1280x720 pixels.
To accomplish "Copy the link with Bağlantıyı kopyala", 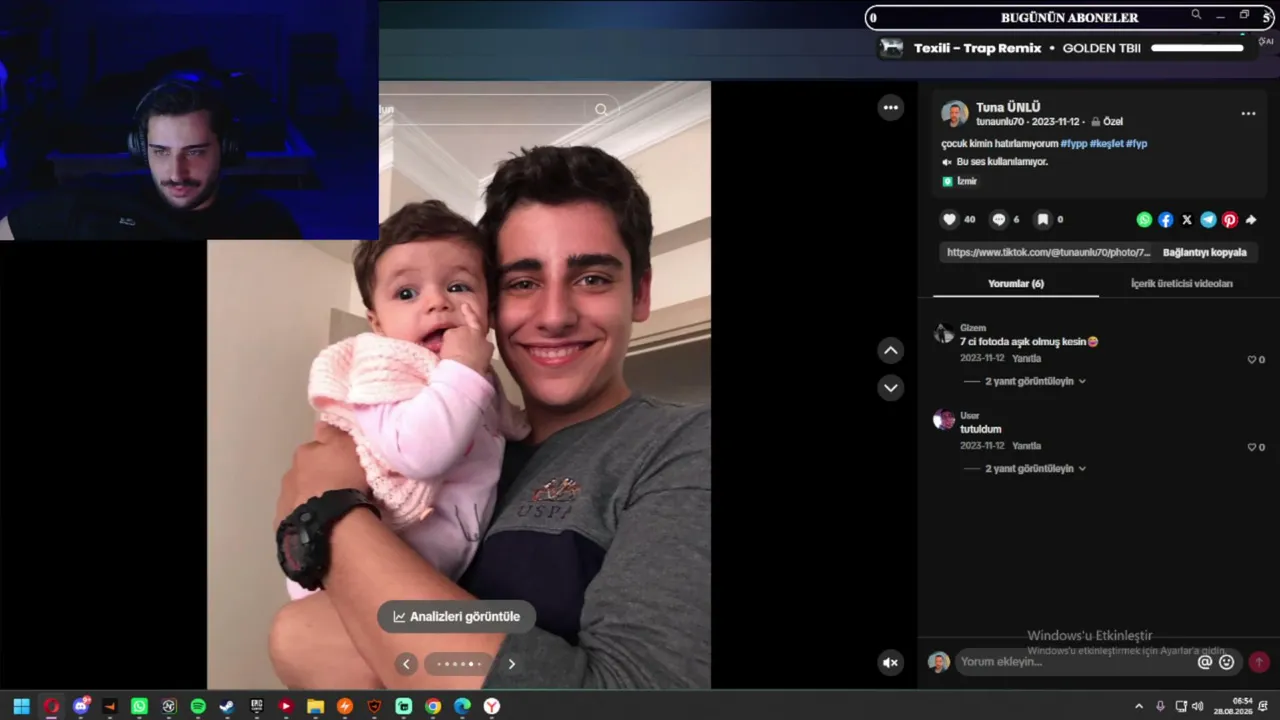I will pyautogui.click(x=1205, y=253).
